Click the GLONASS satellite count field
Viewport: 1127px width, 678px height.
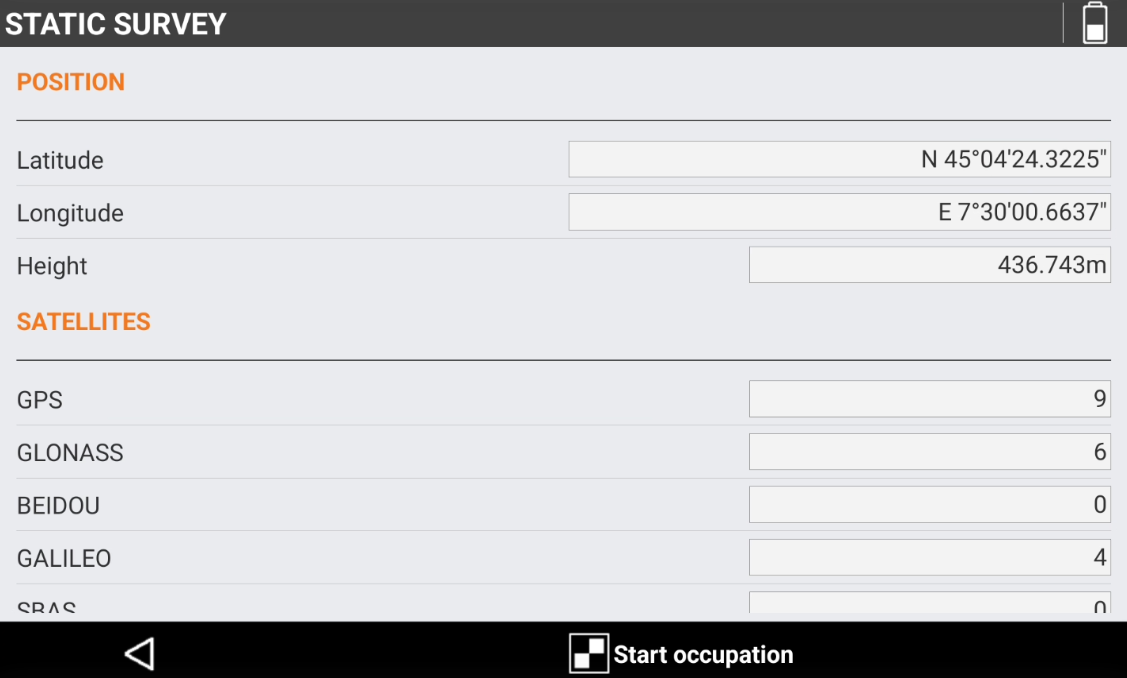point(929,453)
